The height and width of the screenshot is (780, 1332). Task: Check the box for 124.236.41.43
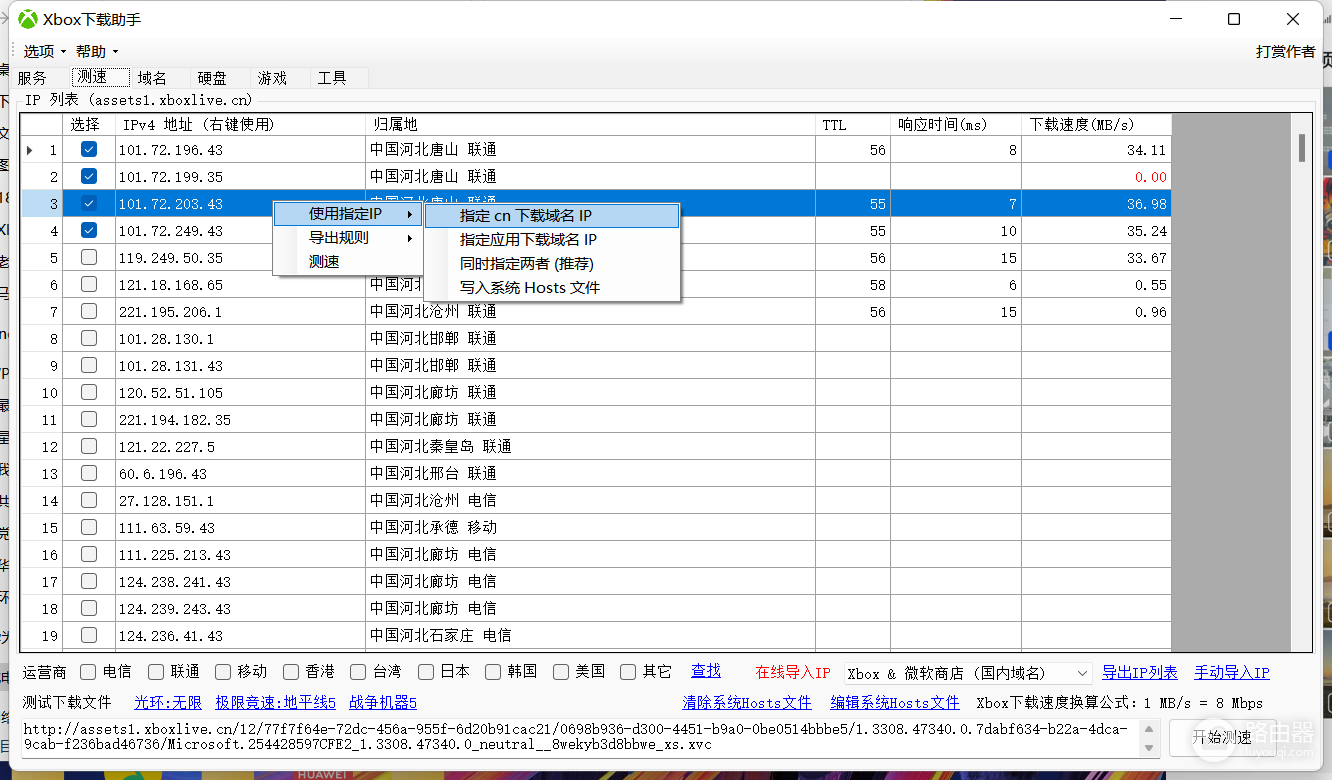point(89,635)
